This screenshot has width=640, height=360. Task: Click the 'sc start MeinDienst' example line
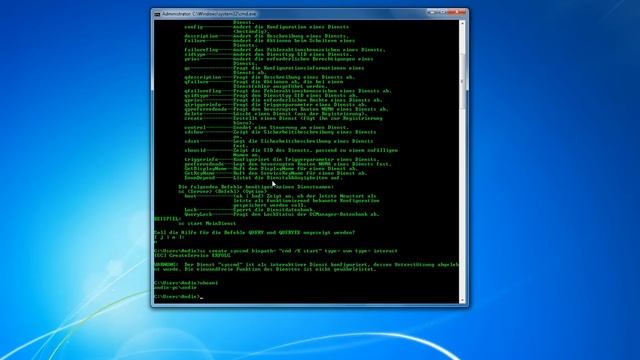[x=207, y=224]
